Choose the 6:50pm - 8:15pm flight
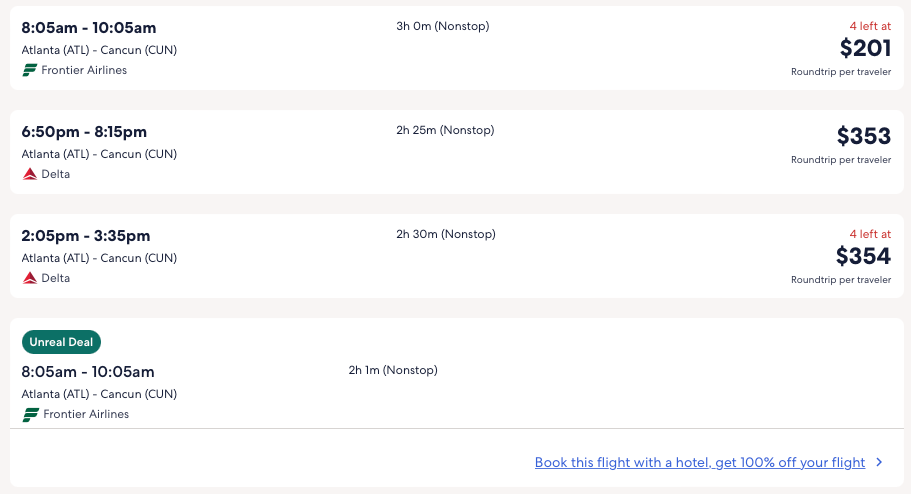This screenshot has height=494, width=911. (84, 132)
